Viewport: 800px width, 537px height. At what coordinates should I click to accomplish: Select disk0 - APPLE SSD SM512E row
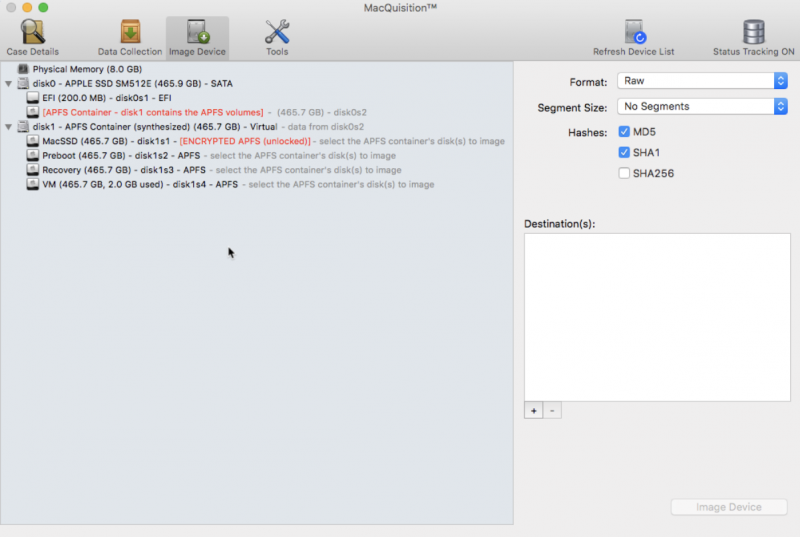pos(257,83)
